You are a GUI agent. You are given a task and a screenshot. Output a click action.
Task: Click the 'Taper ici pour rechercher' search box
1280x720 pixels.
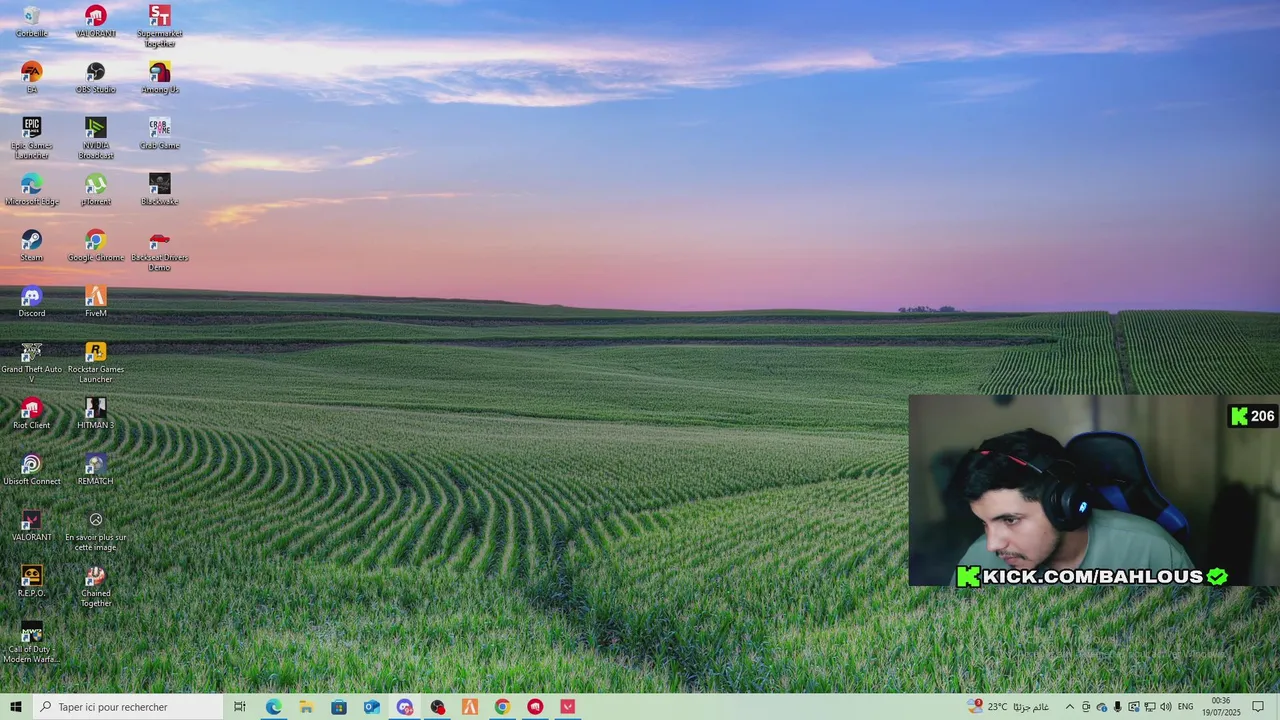(x=127, y=707)
